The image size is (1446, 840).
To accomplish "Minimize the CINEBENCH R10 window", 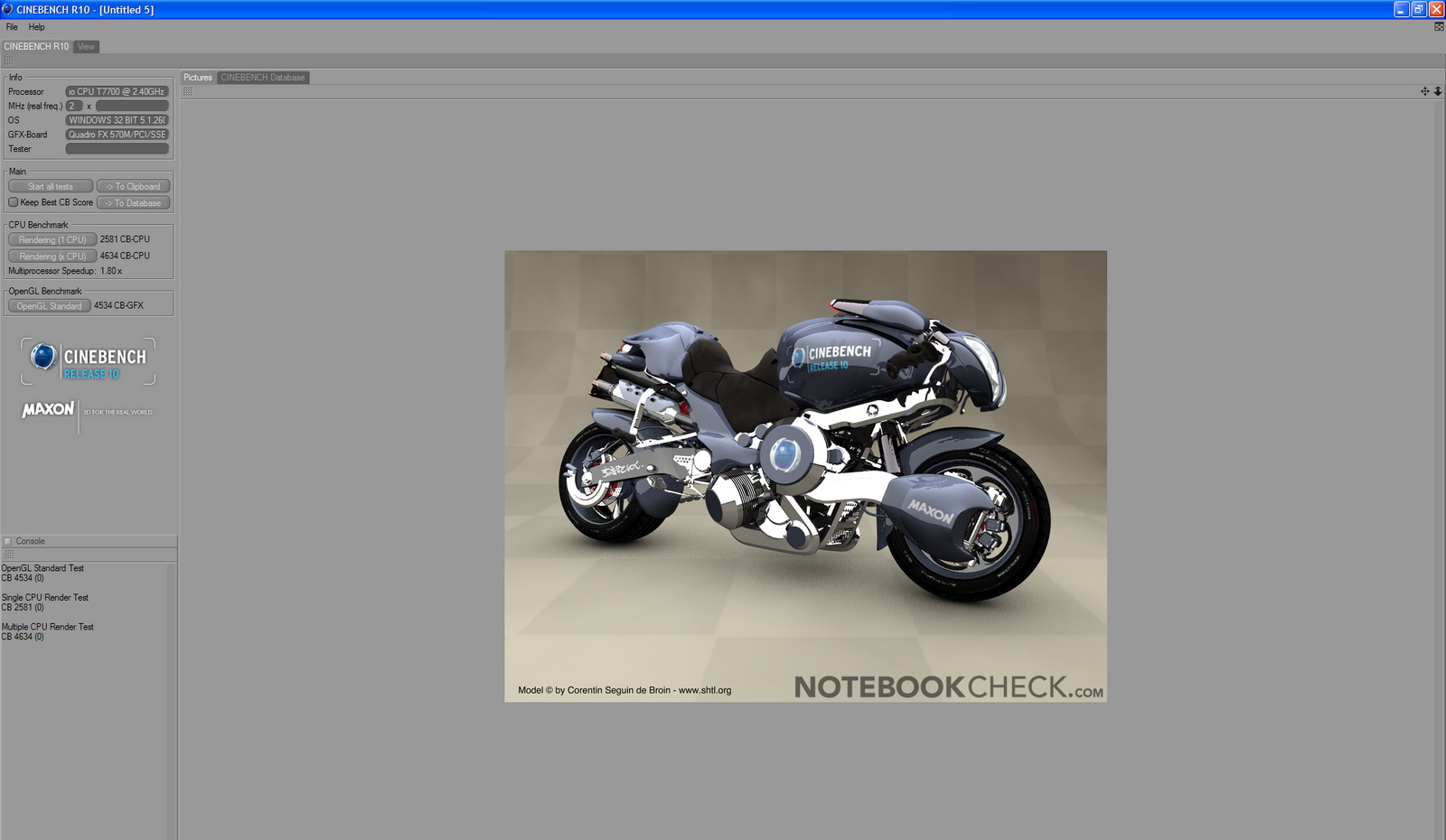I will (x=1402, y=9).
